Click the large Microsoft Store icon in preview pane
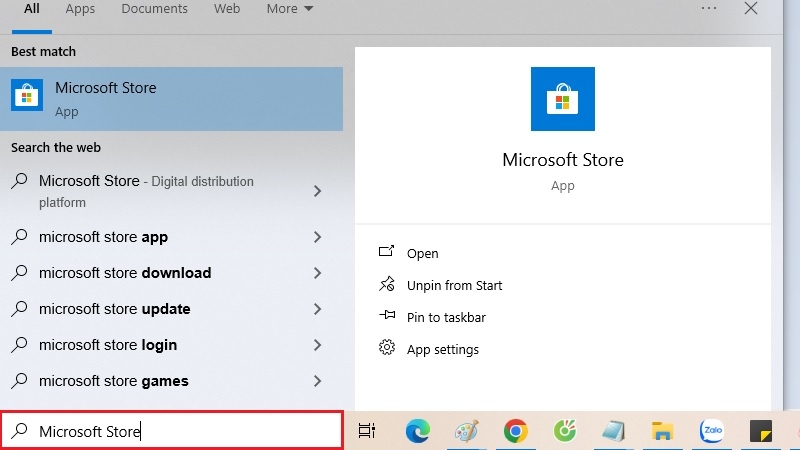Image resolution: width=800 pixels, height=450 pixels. (x=563, y=99)
